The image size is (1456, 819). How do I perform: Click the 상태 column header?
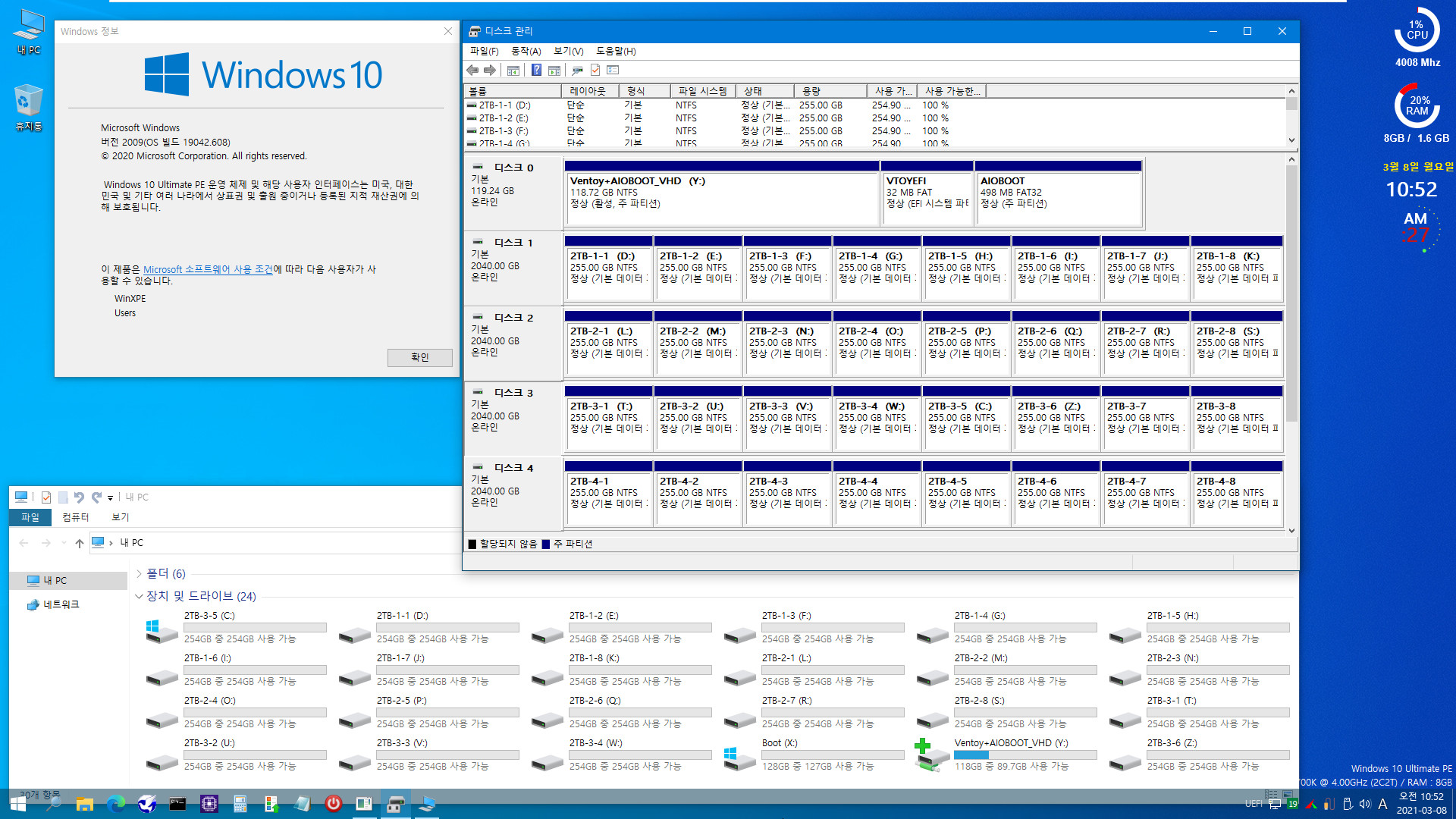point(765,91)
